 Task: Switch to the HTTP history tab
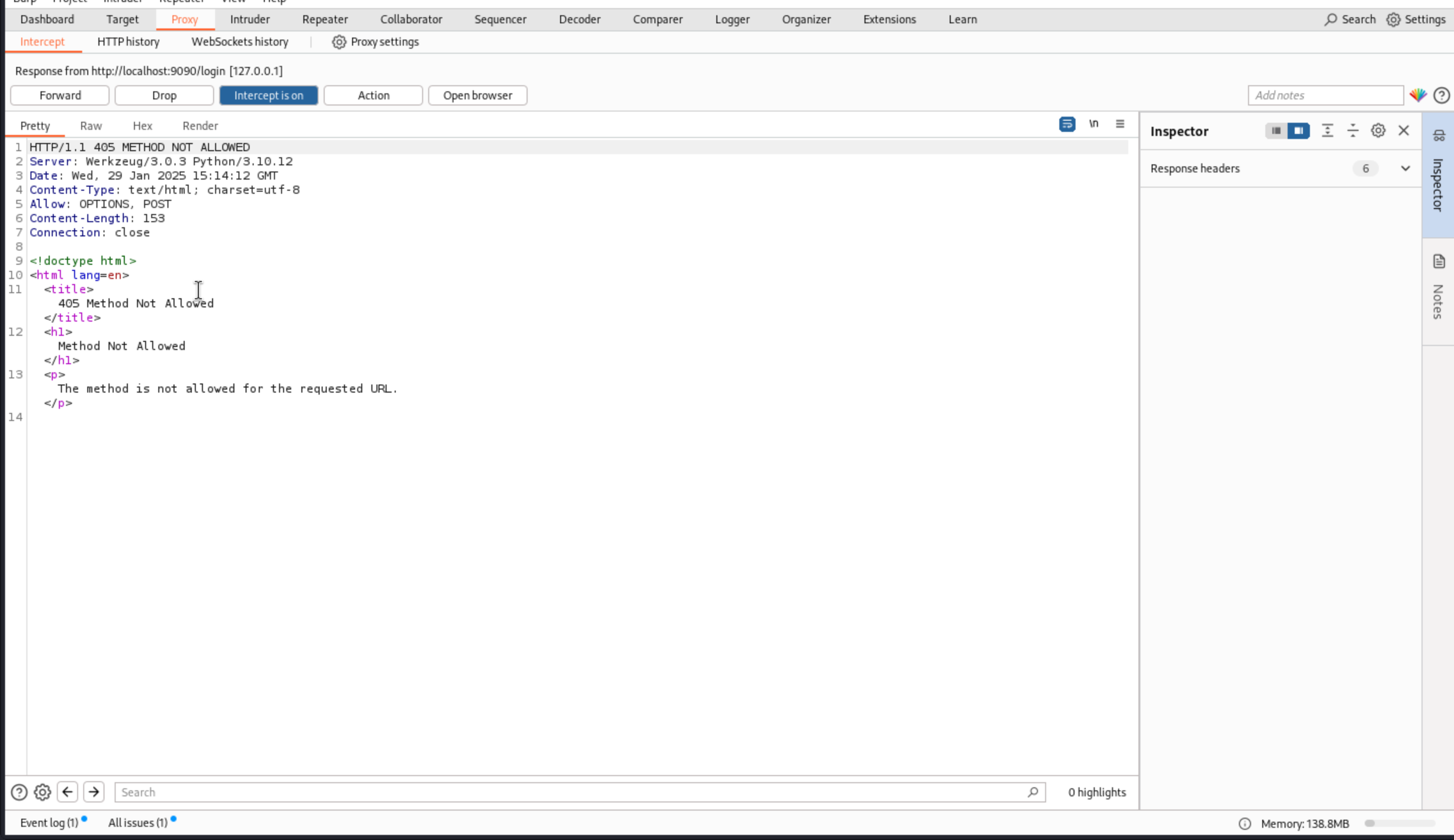tap(128, 42)
